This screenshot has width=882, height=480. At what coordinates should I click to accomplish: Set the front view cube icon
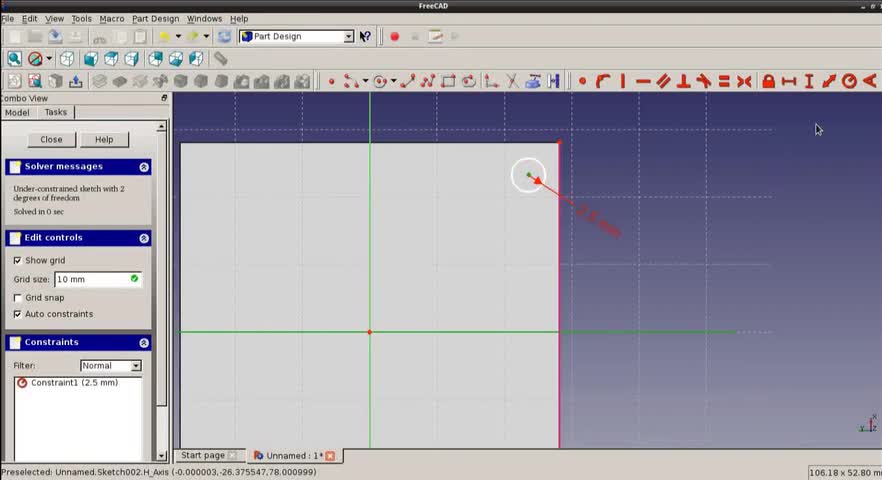tap(91, 59)
